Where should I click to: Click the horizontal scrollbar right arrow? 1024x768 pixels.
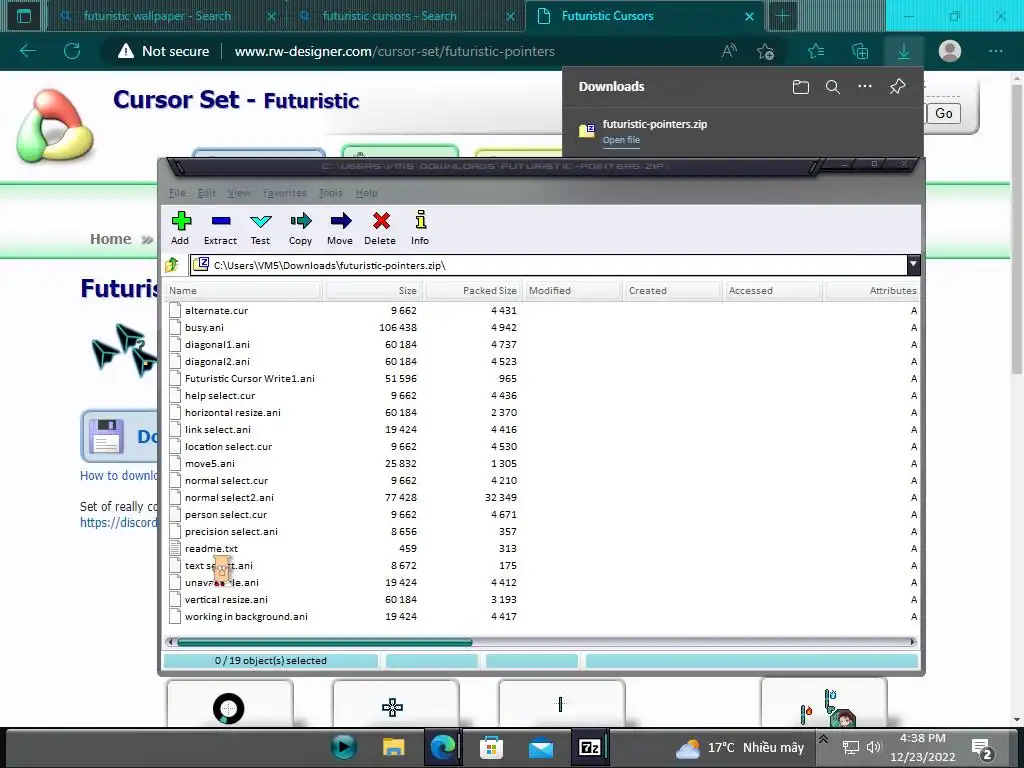[x=913, y=643]
